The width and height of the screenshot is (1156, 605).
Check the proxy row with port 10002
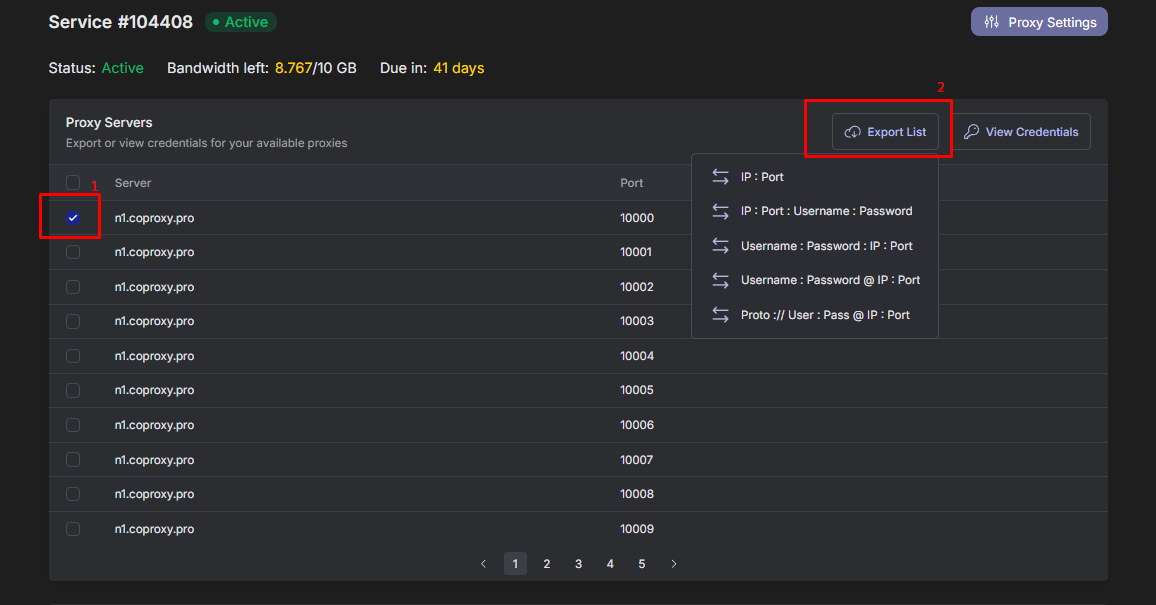click(73, 287)
